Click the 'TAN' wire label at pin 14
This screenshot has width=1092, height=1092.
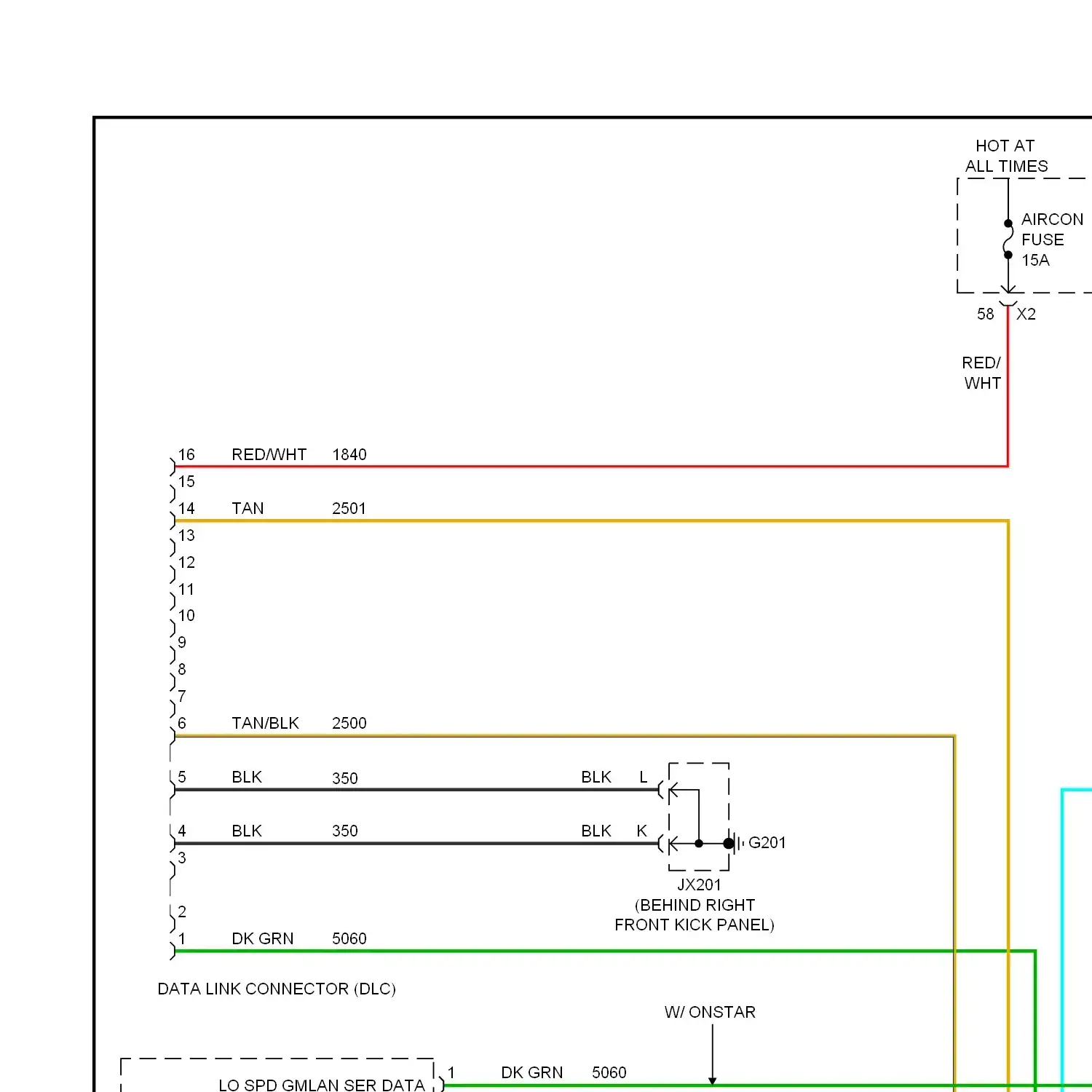point(248,508)
